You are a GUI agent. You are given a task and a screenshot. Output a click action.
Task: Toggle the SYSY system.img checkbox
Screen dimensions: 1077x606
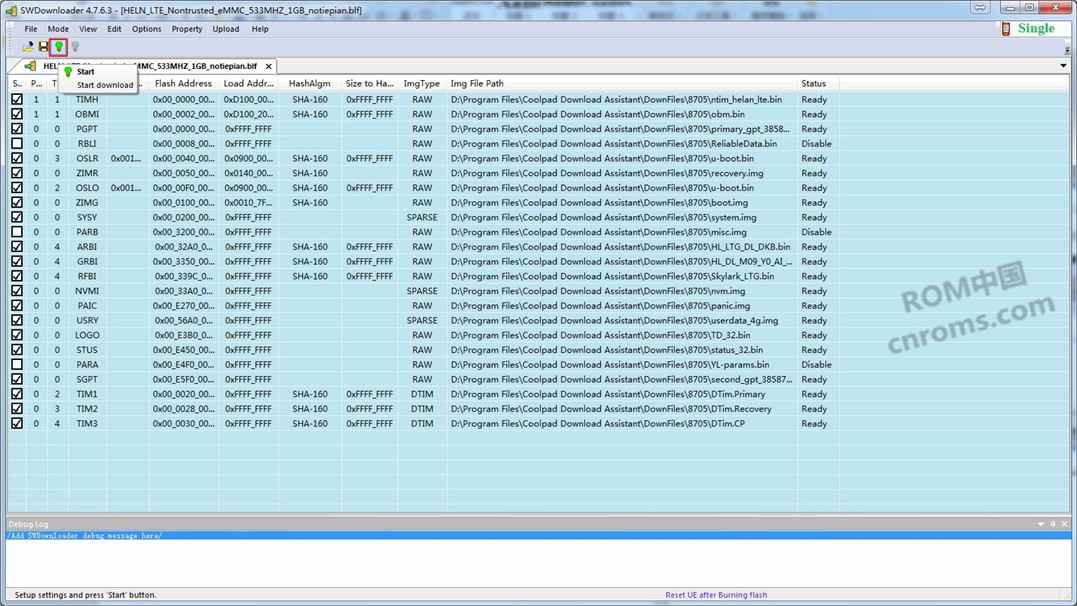[17, 217]
